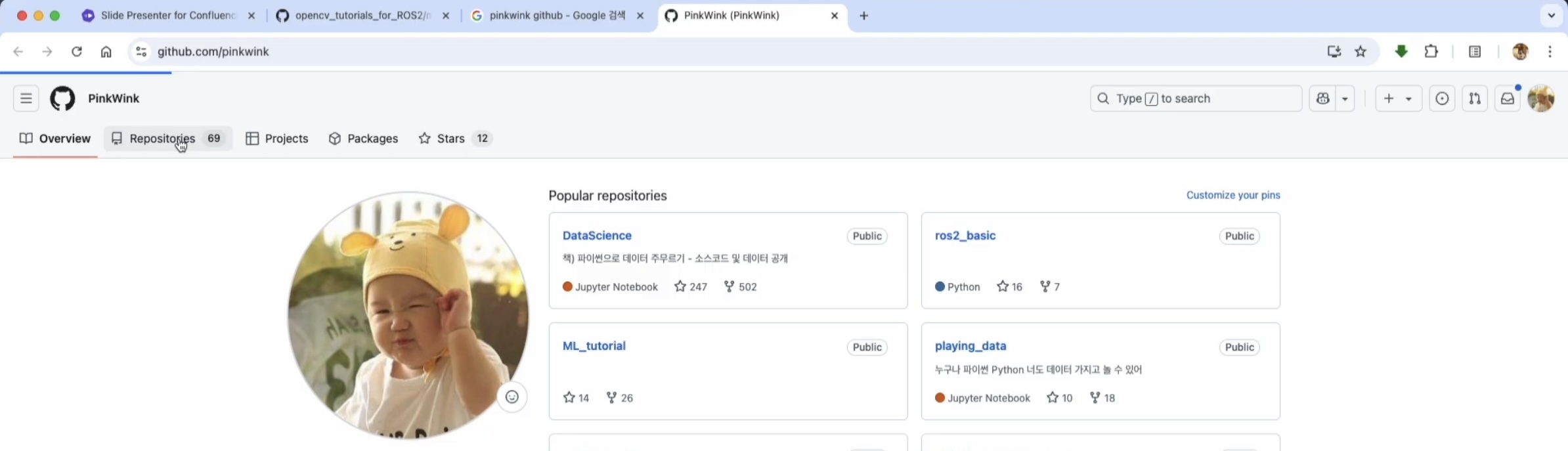Click the address bar URL github.com/pinkwink
The height and width of the screenshot is (451, 1568).
pyautogui.click(x=213, y=51)
